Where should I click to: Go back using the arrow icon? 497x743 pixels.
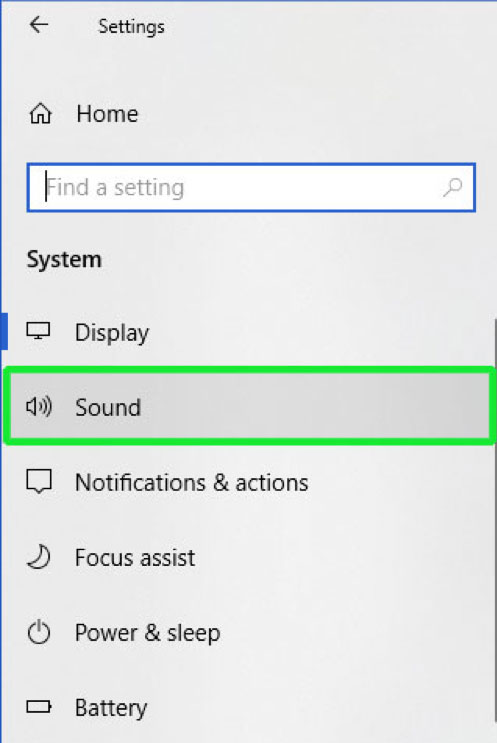click(x=39, y=25)
